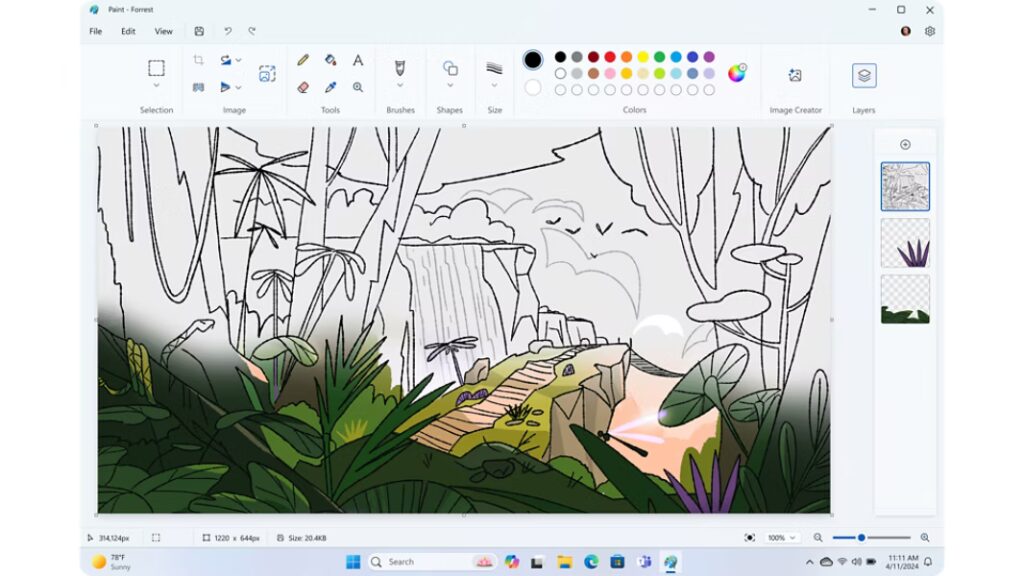Click the Flip image icon
The width and height of the screenshot is (1024, 576).
pos(225,87)
